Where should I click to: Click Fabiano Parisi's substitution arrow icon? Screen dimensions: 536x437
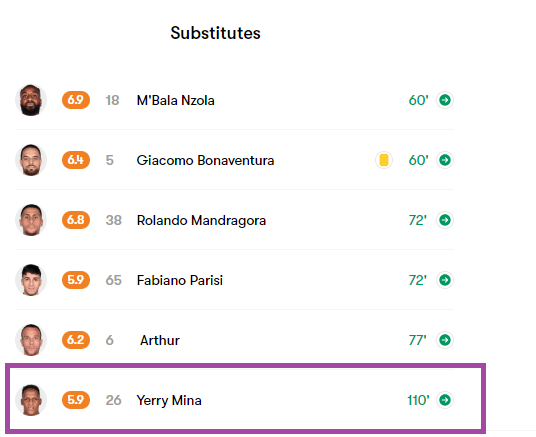pos(445,280)
